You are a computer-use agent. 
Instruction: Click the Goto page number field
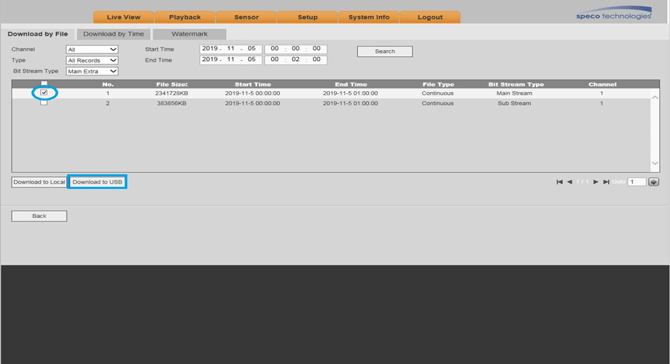click(x=636, y=182)
